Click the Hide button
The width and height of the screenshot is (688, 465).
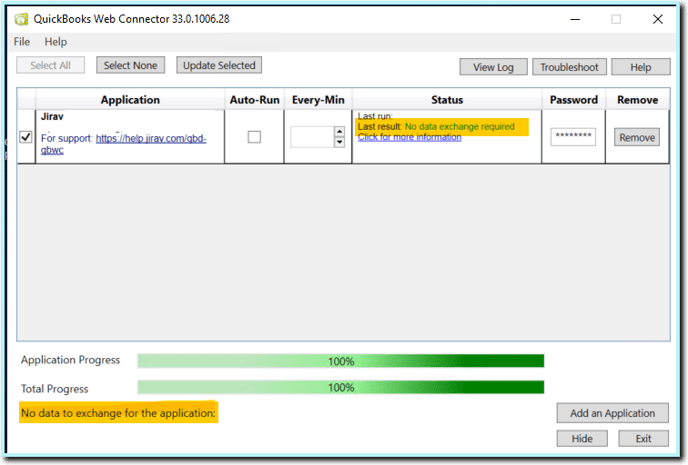[582, 439]
